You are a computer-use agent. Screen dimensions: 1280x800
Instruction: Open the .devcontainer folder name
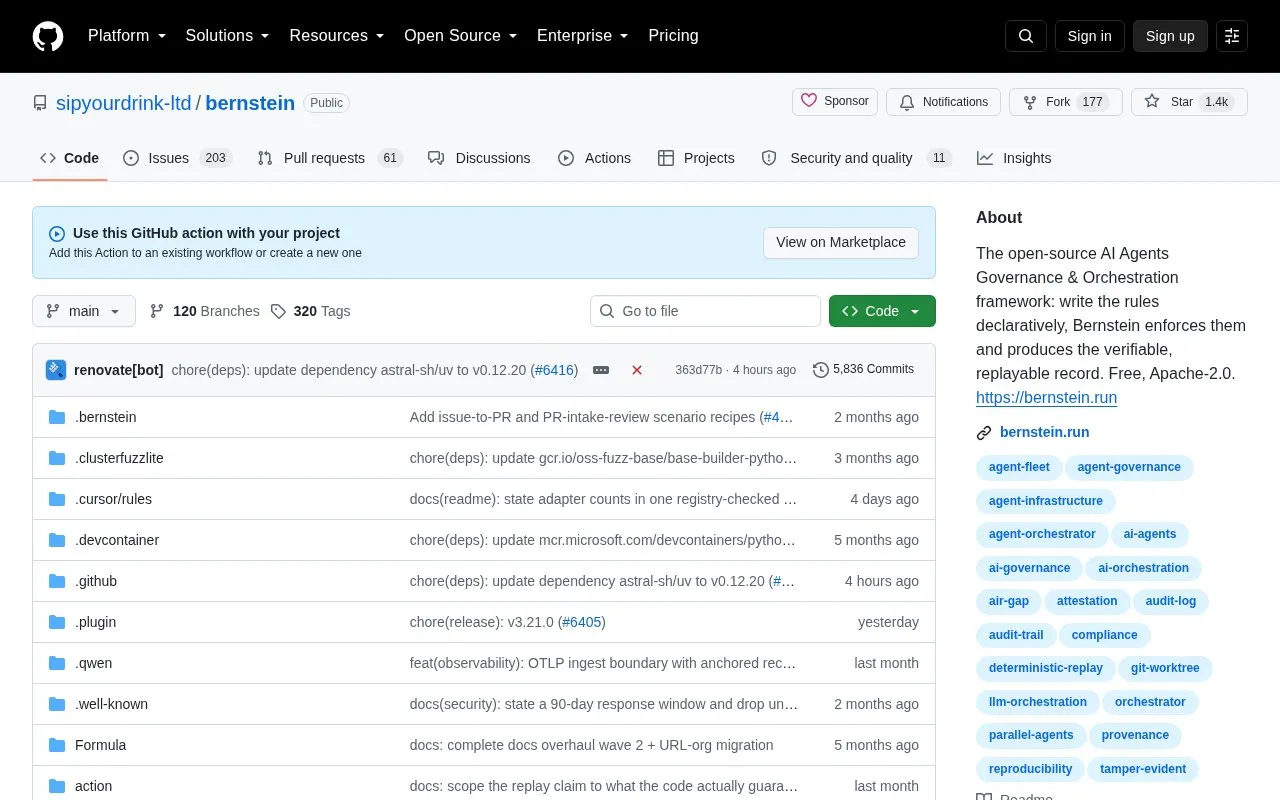pos(117,540)
